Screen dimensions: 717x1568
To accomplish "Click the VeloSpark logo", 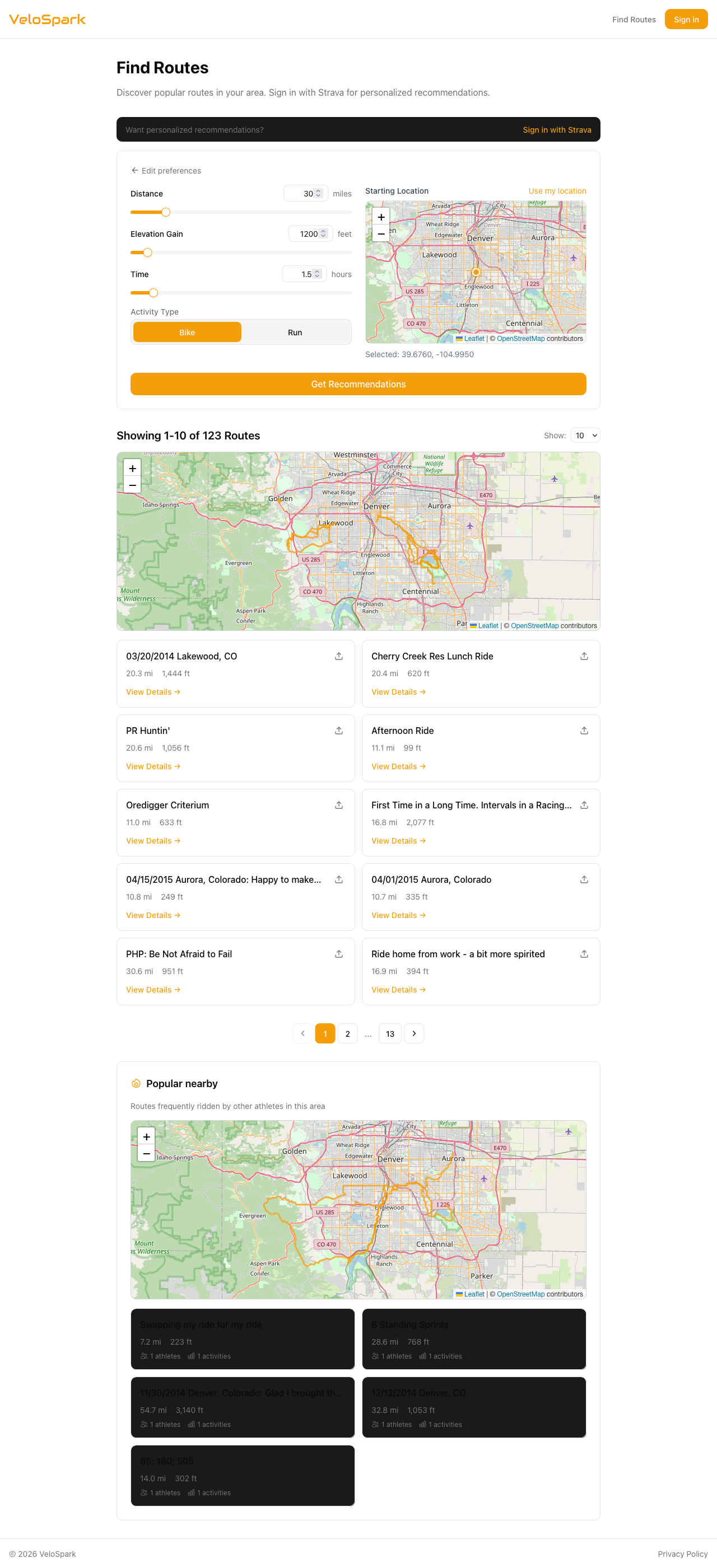I will click(48, 20).
